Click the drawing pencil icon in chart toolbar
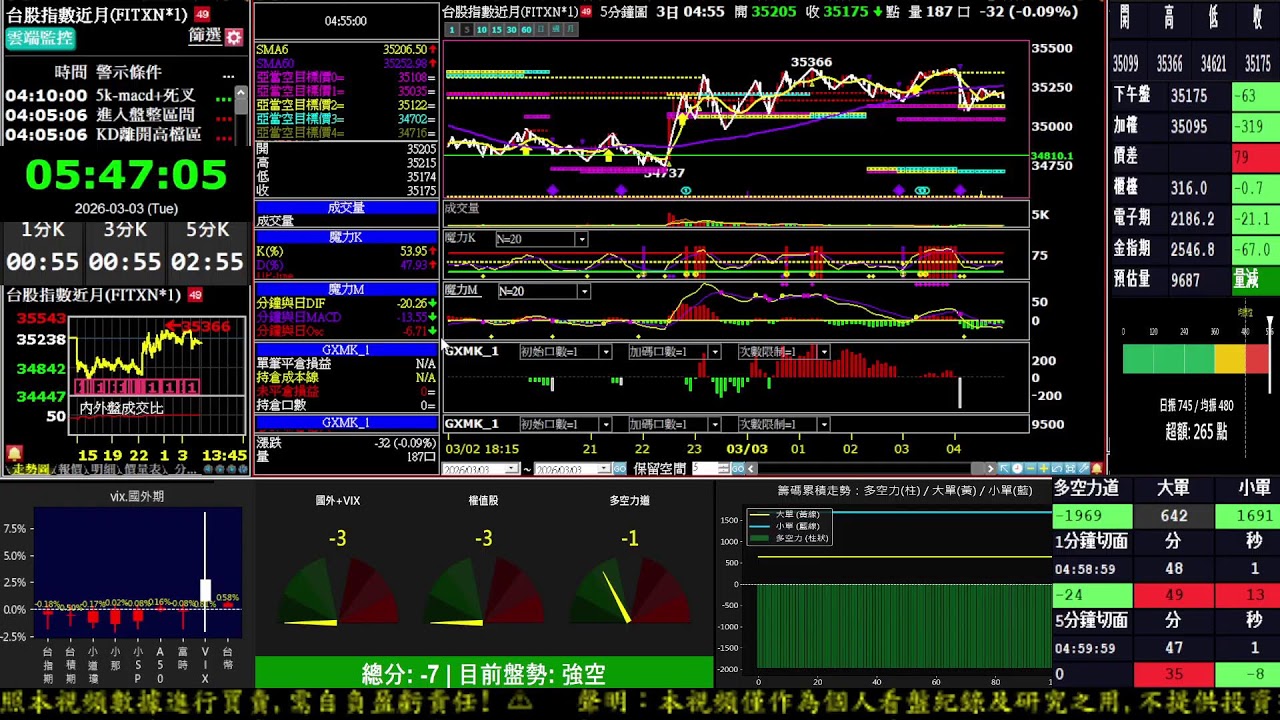The height and width of the screenshot is (720, 1280). click(1084, 468)
